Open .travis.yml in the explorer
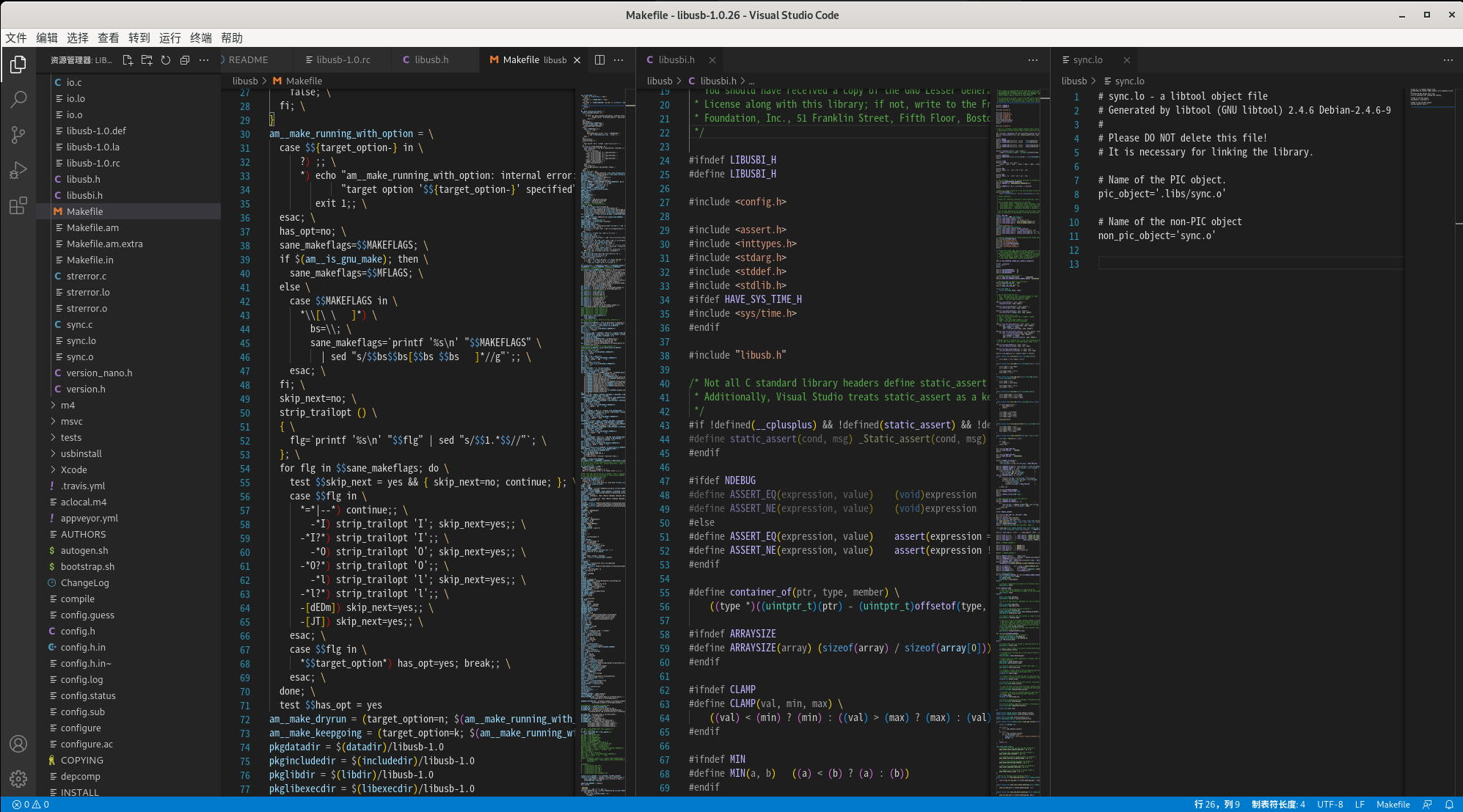 coord(128,486)
